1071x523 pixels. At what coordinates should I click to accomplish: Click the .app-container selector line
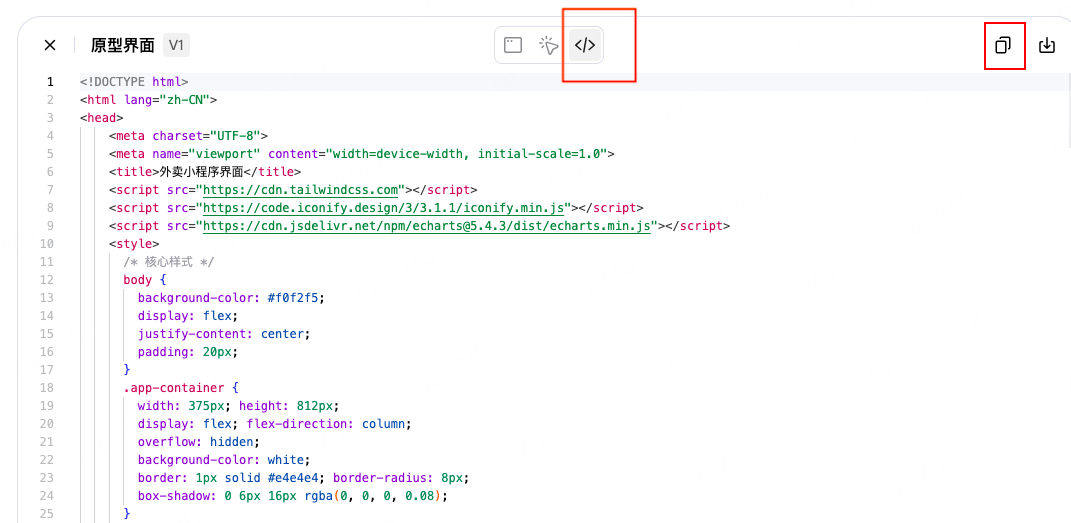(x=180, y=388)
